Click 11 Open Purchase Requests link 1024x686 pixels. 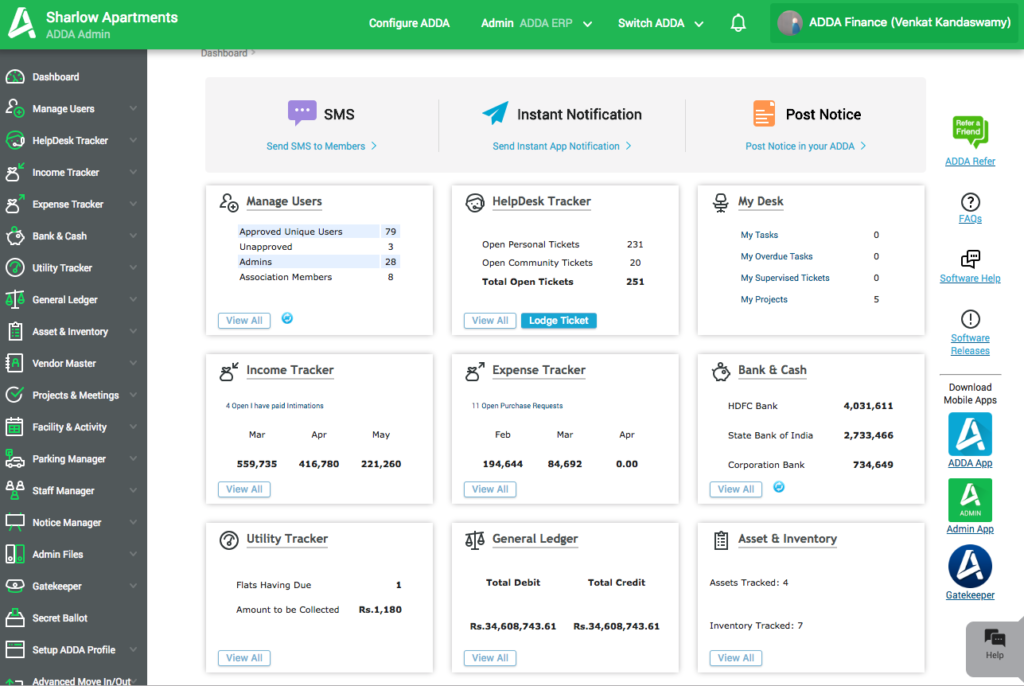point(517,406)
